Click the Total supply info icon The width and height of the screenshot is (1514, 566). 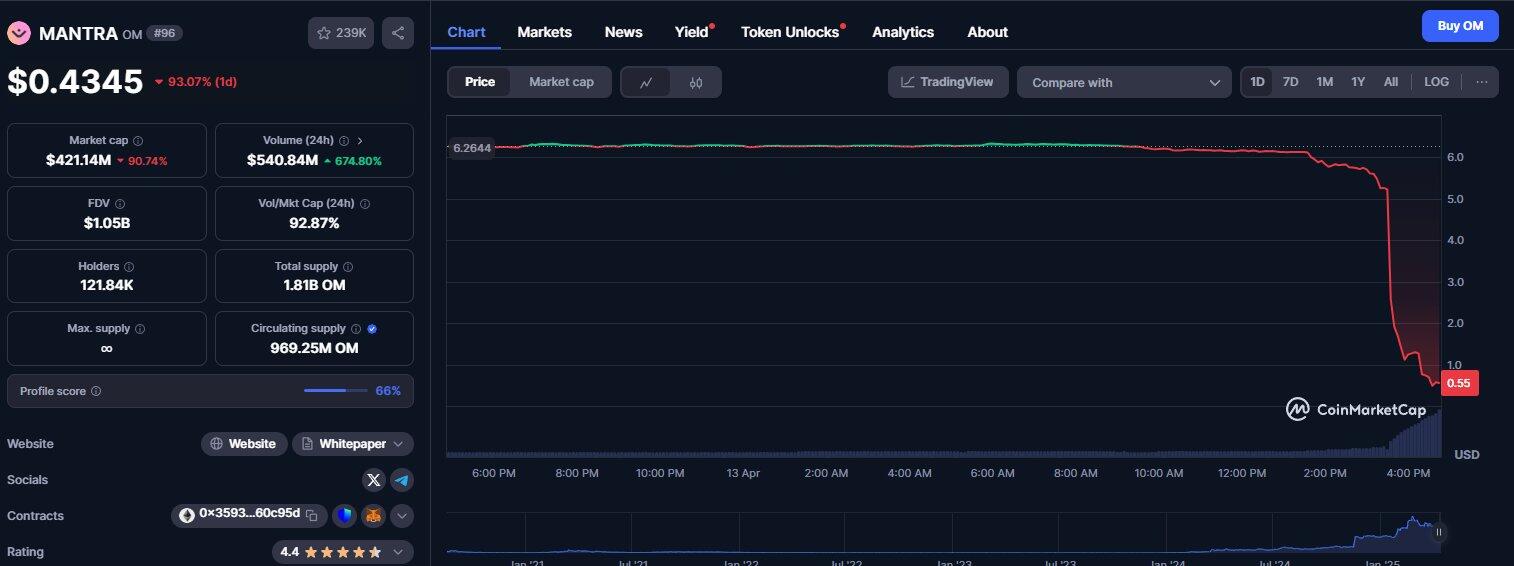[x=348, y=267]
